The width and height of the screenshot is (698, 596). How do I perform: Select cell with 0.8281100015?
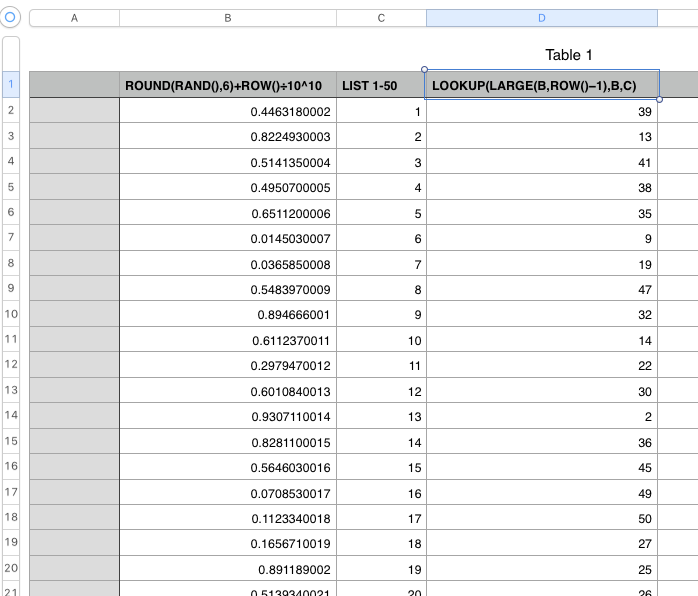[x=228, y=441]
